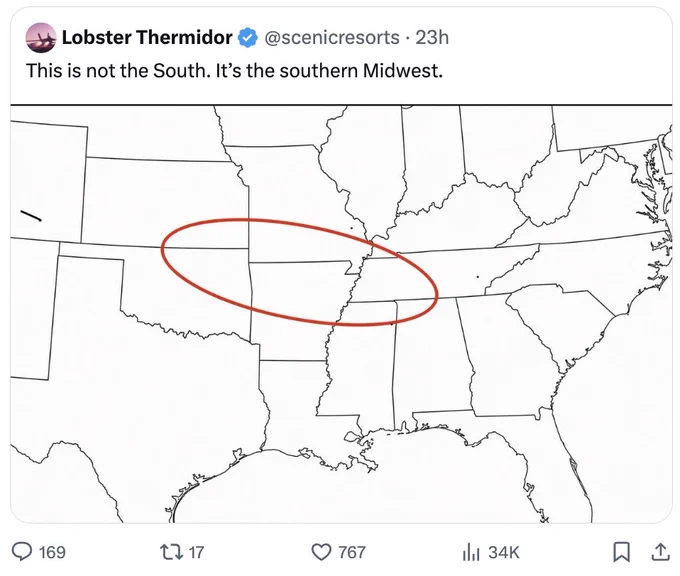
Task: Open analytics via the views bar icon
Action: click(x=471, y=552)
